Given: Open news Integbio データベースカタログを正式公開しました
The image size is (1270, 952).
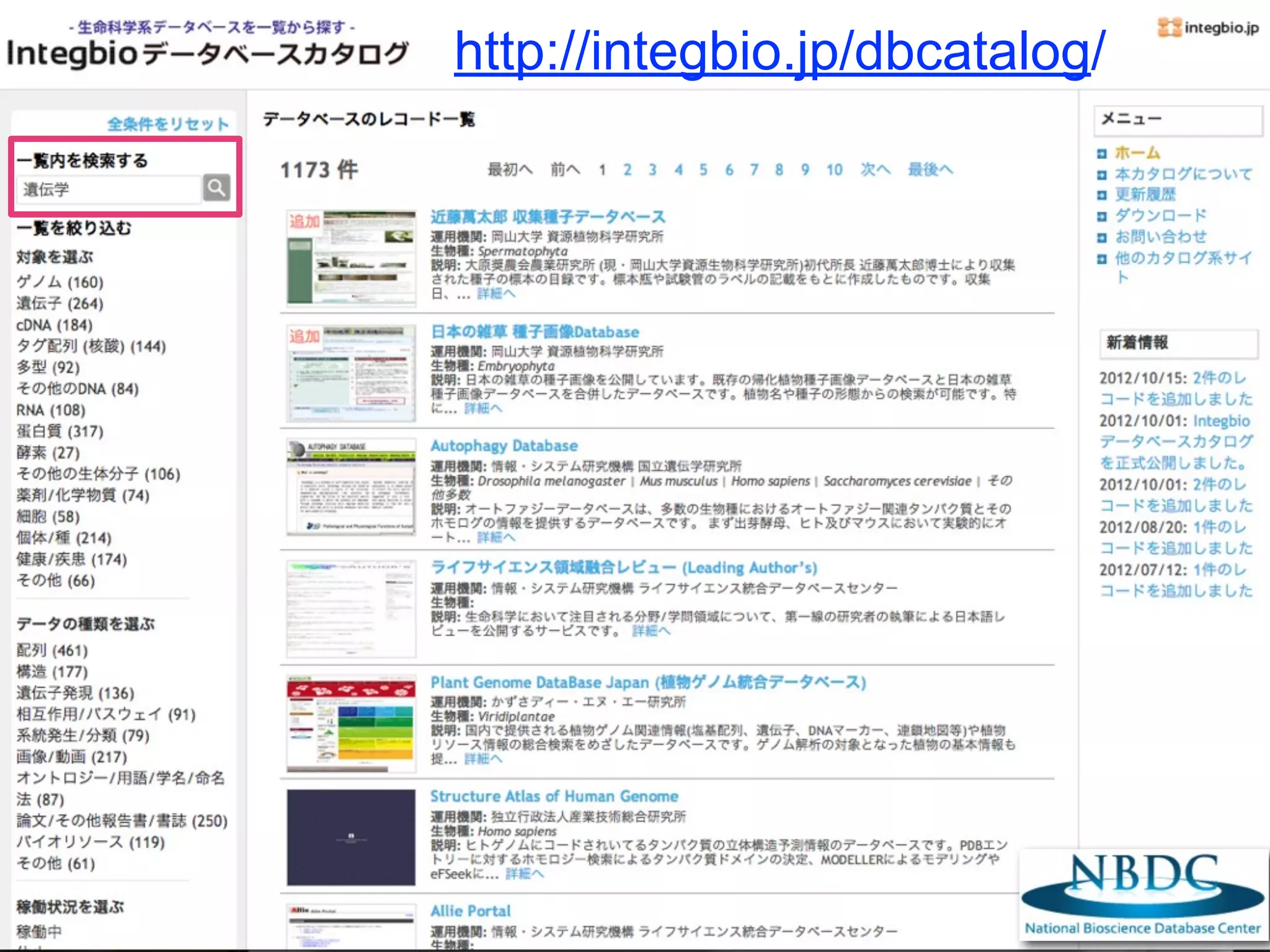Looking at the screenshot, I should pos(1176,442).
